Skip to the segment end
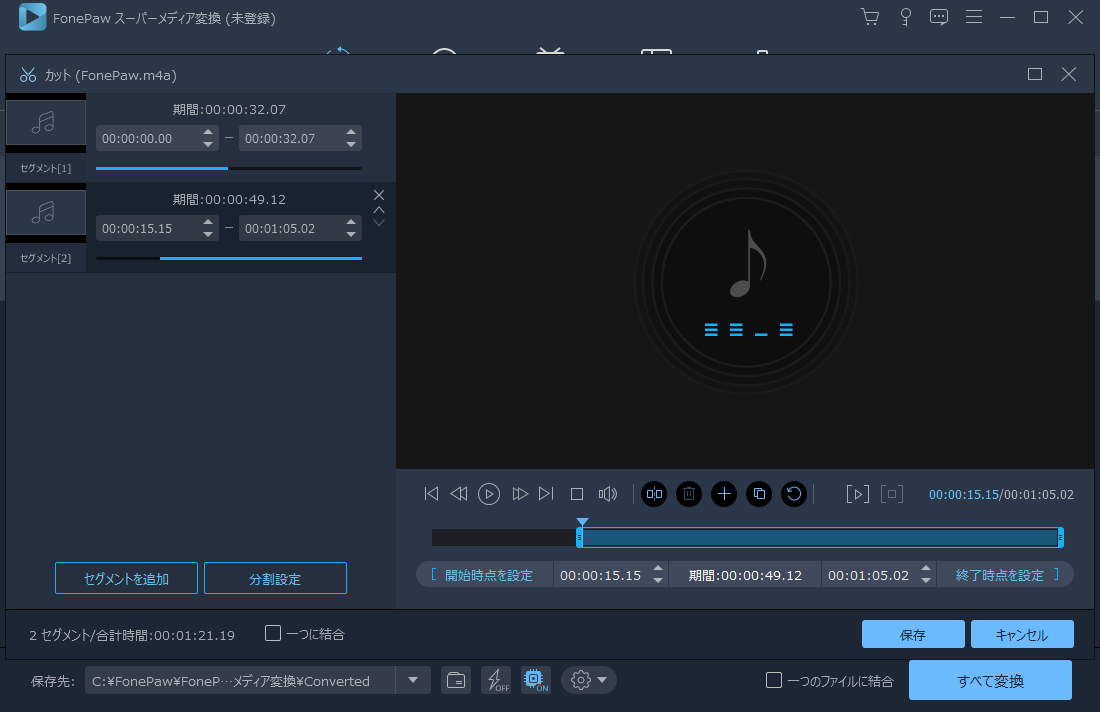 [546, 494]
